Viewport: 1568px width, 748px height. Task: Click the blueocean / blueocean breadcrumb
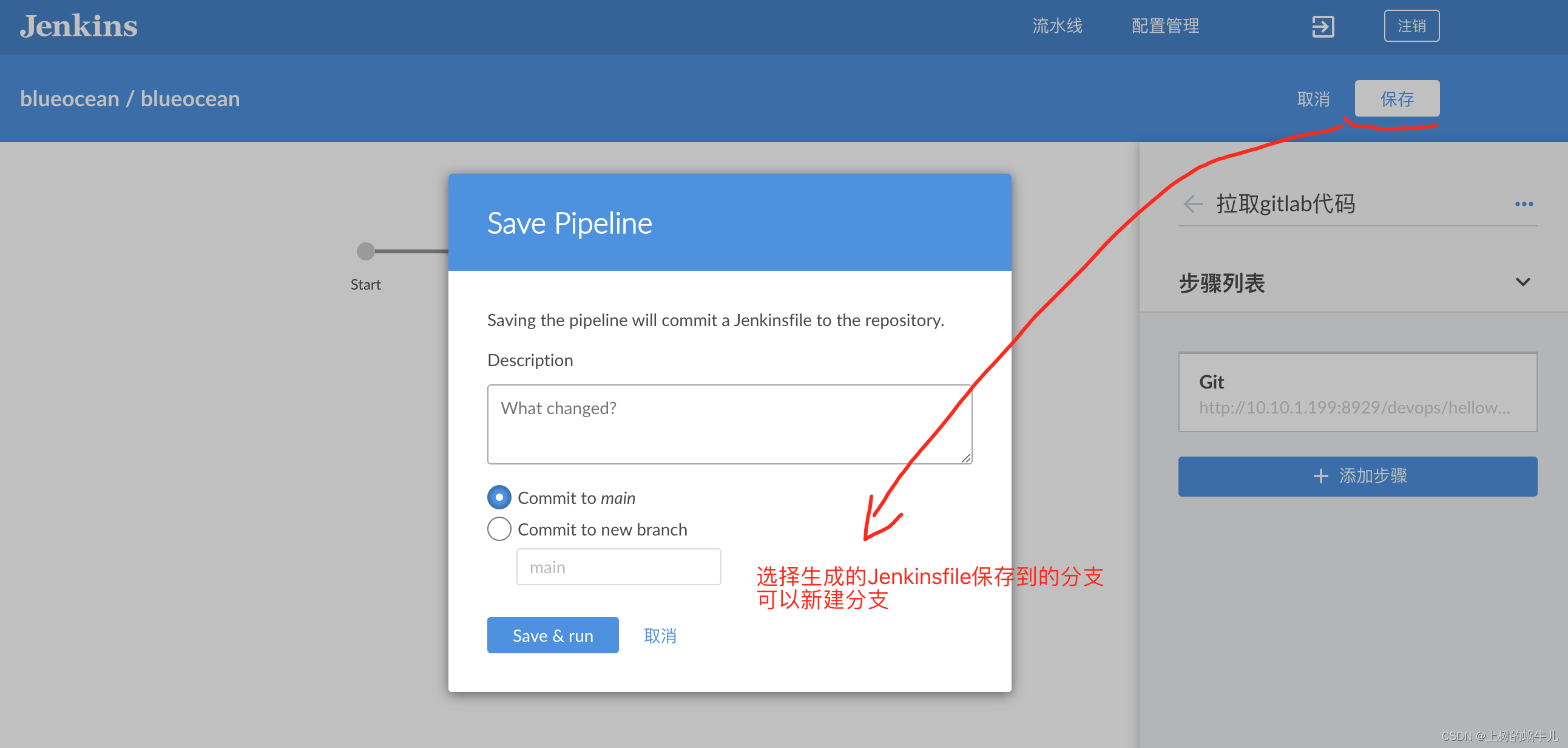130,99
